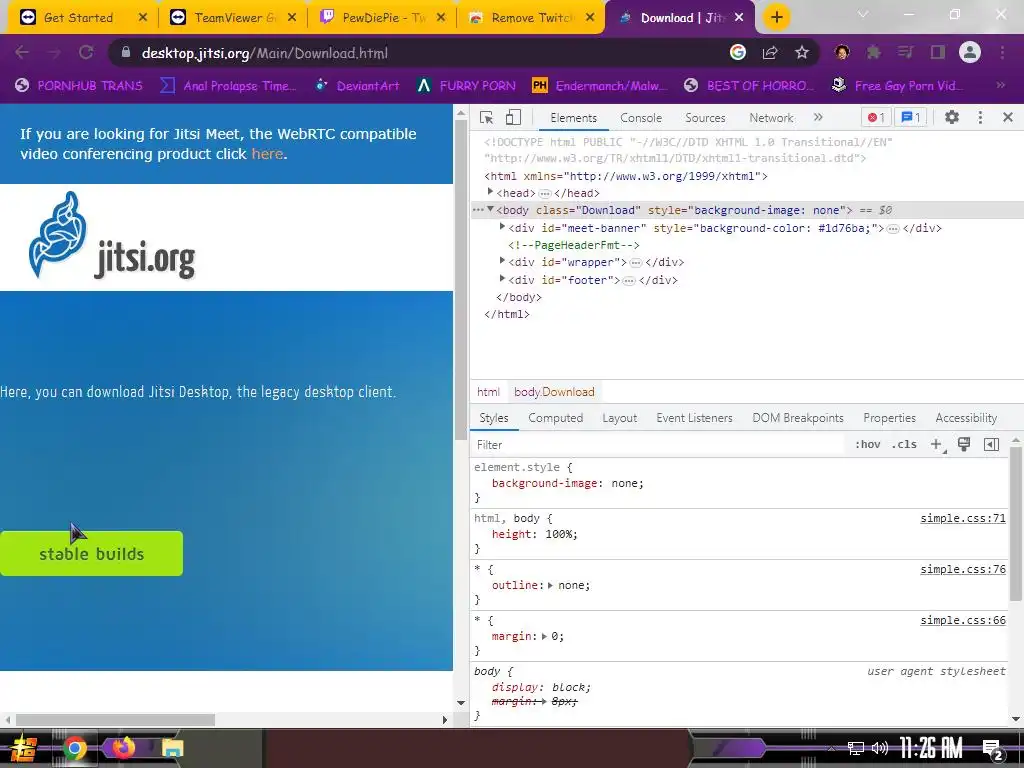Switch to the Console tab
The height and width of the screenshot is (768, 1024).
click(x=641, y=118)
